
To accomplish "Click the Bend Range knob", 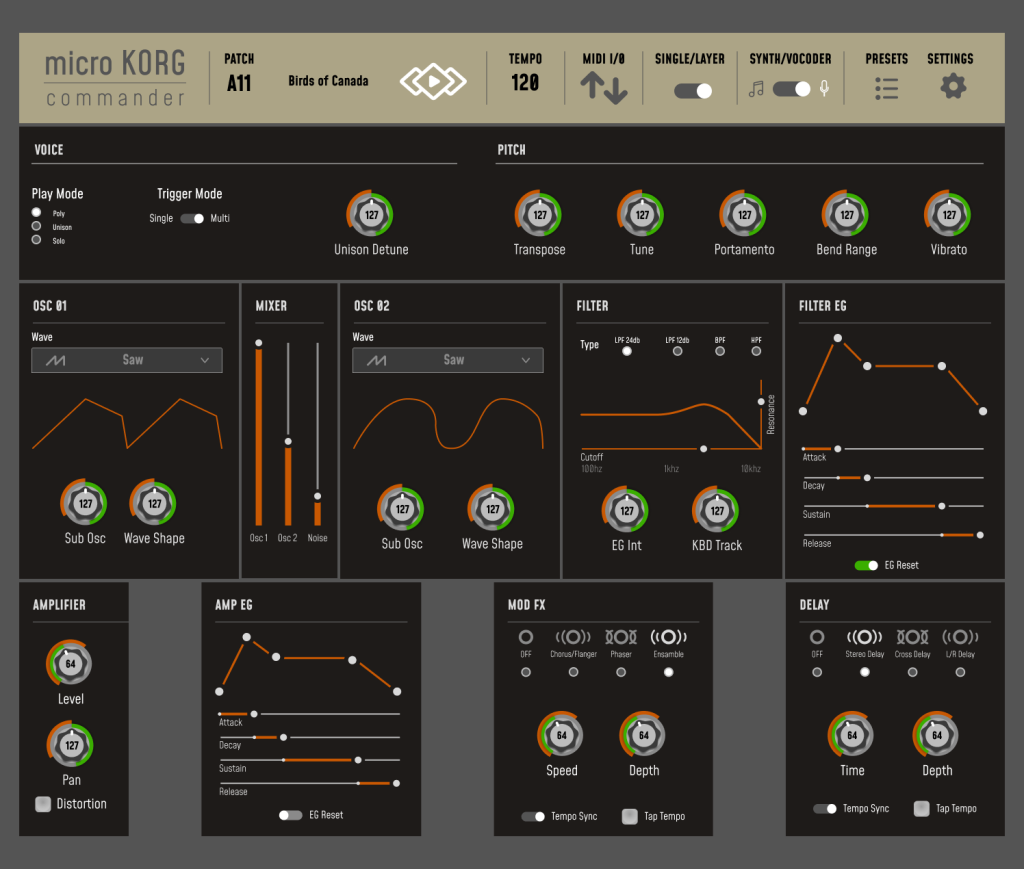I will tap(846, 214).
